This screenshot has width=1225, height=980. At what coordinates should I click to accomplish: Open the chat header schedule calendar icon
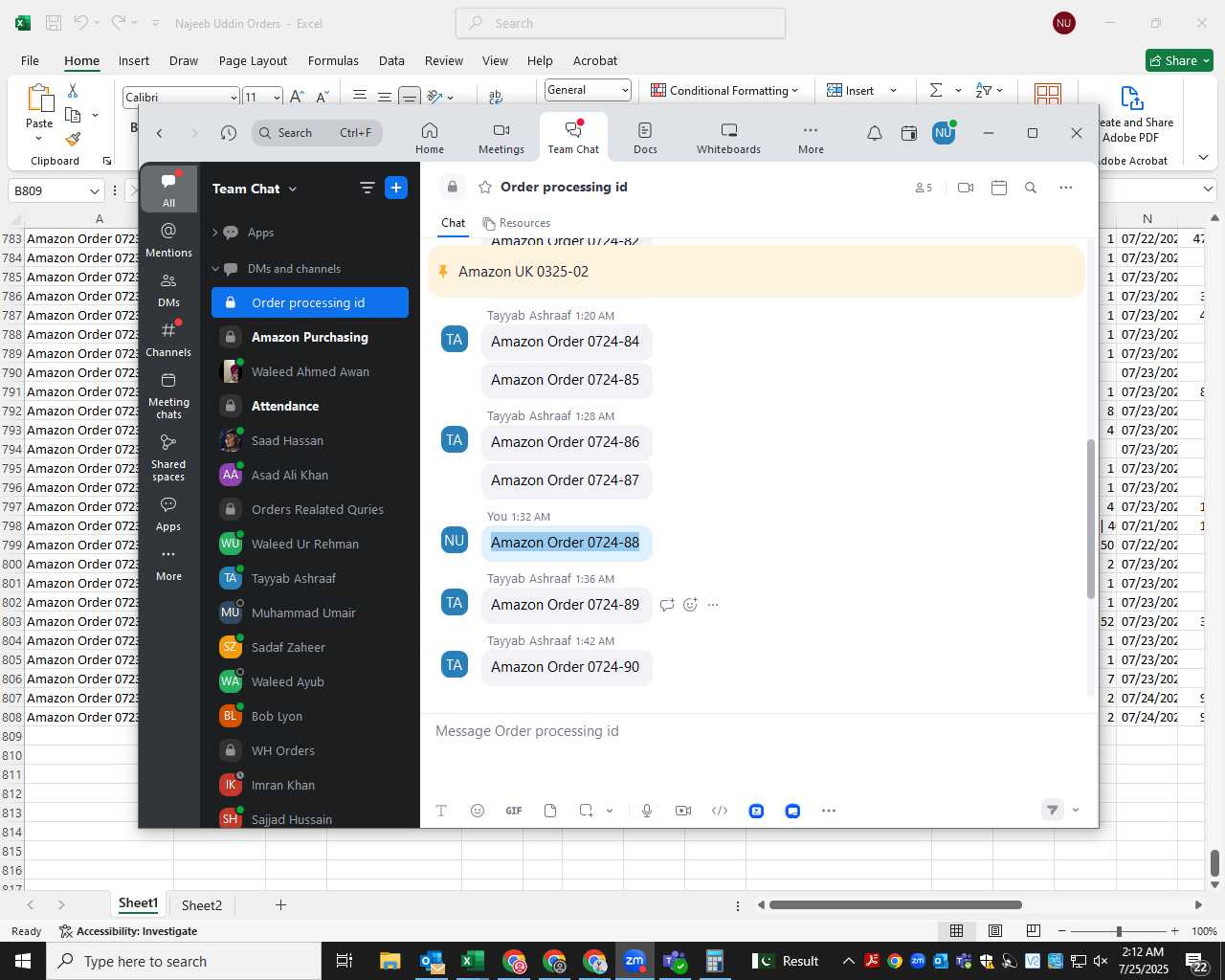click(999, 188)
